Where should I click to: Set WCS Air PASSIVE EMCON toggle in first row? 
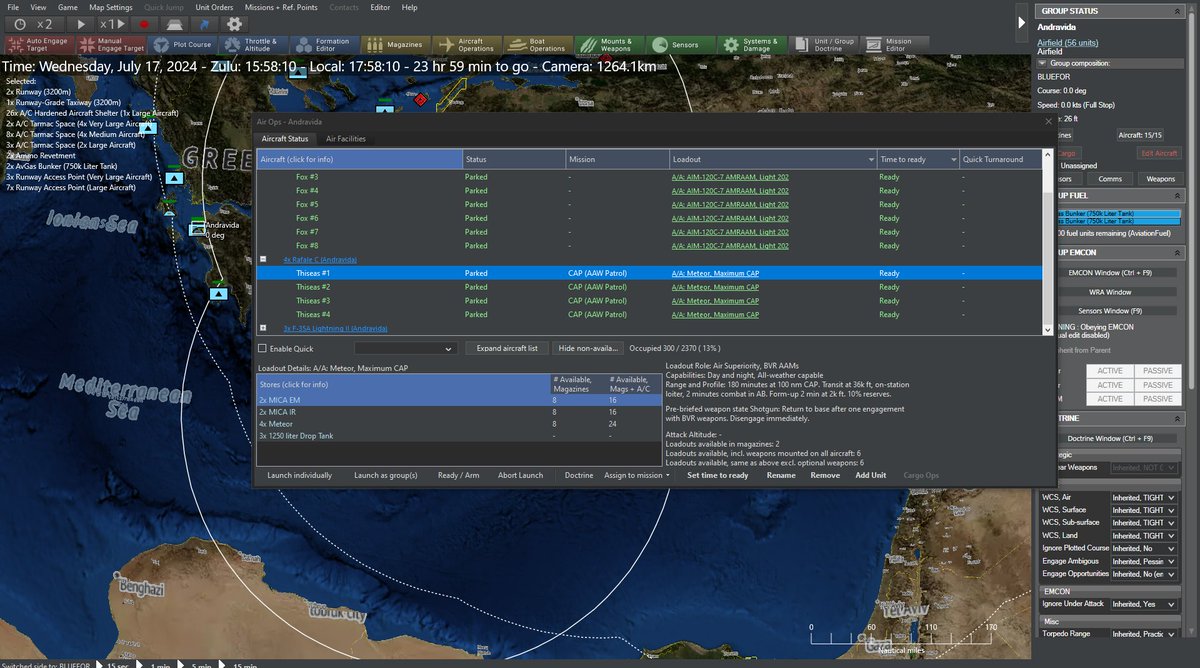point(1157,371)
